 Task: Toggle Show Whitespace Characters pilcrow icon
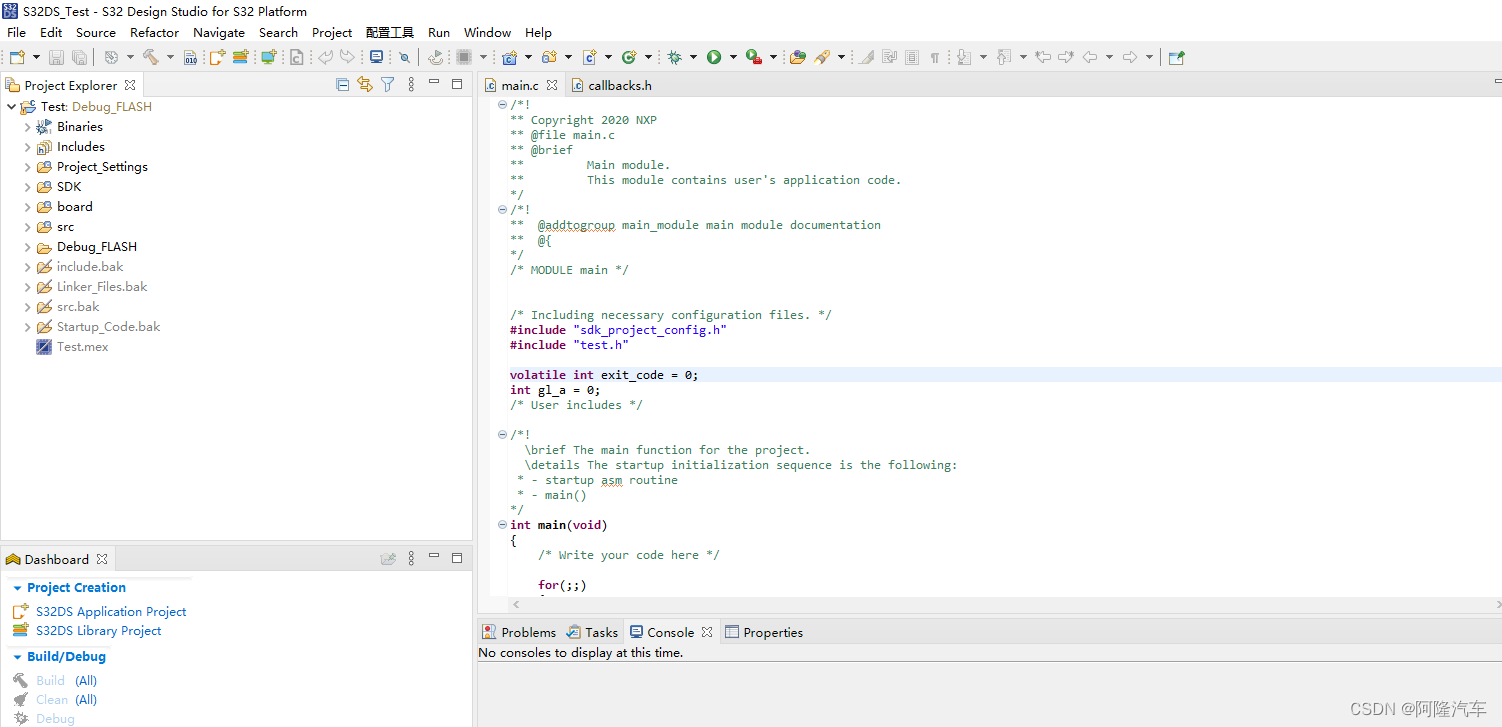[935, 58]
